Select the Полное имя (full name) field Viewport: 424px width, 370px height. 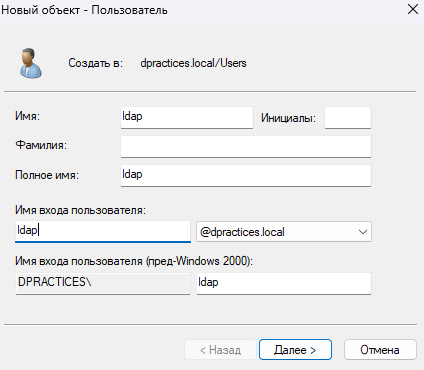[246, 175]
